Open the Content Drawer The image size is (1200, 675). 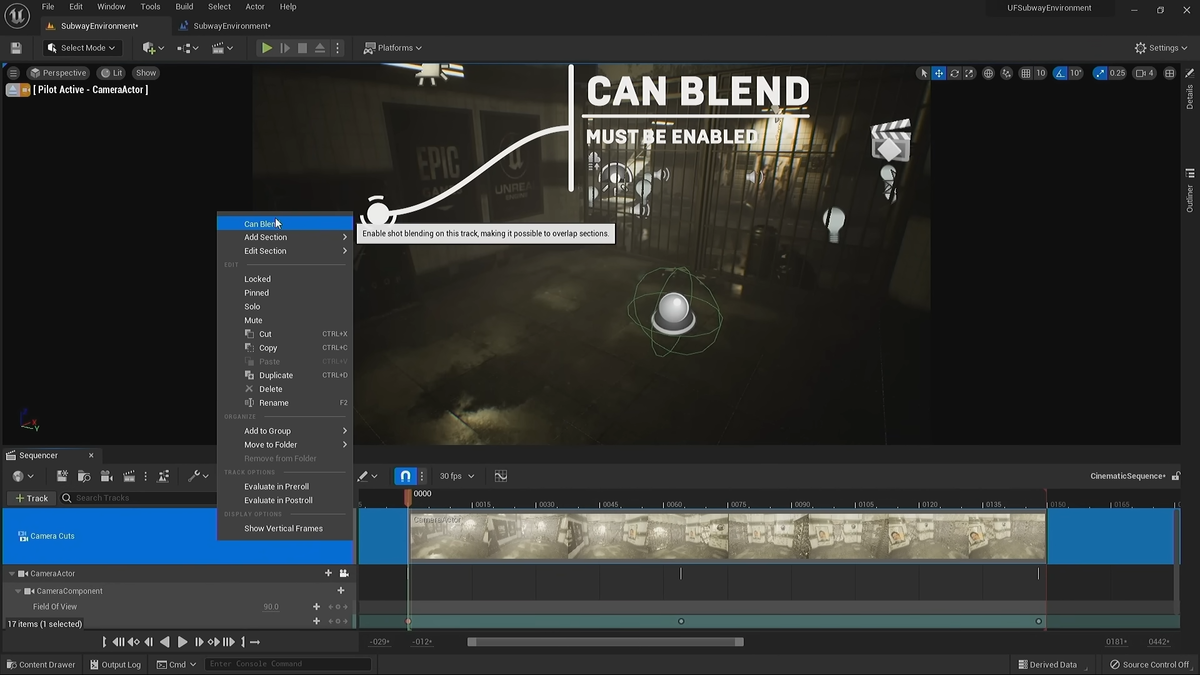coord(40,664)
